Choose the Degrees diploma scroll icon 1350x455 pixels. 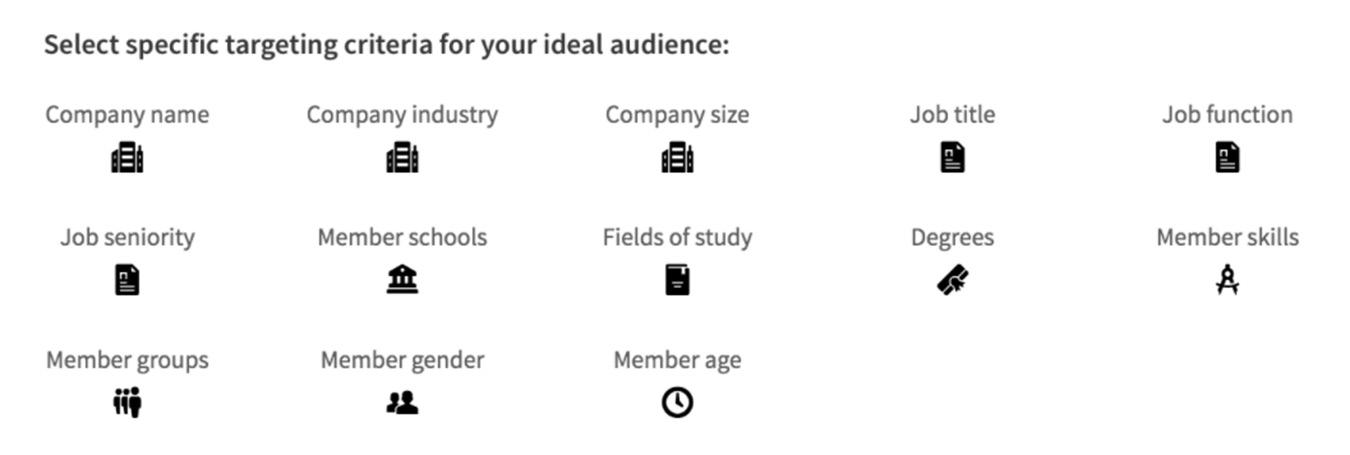[x=953, y=280]
